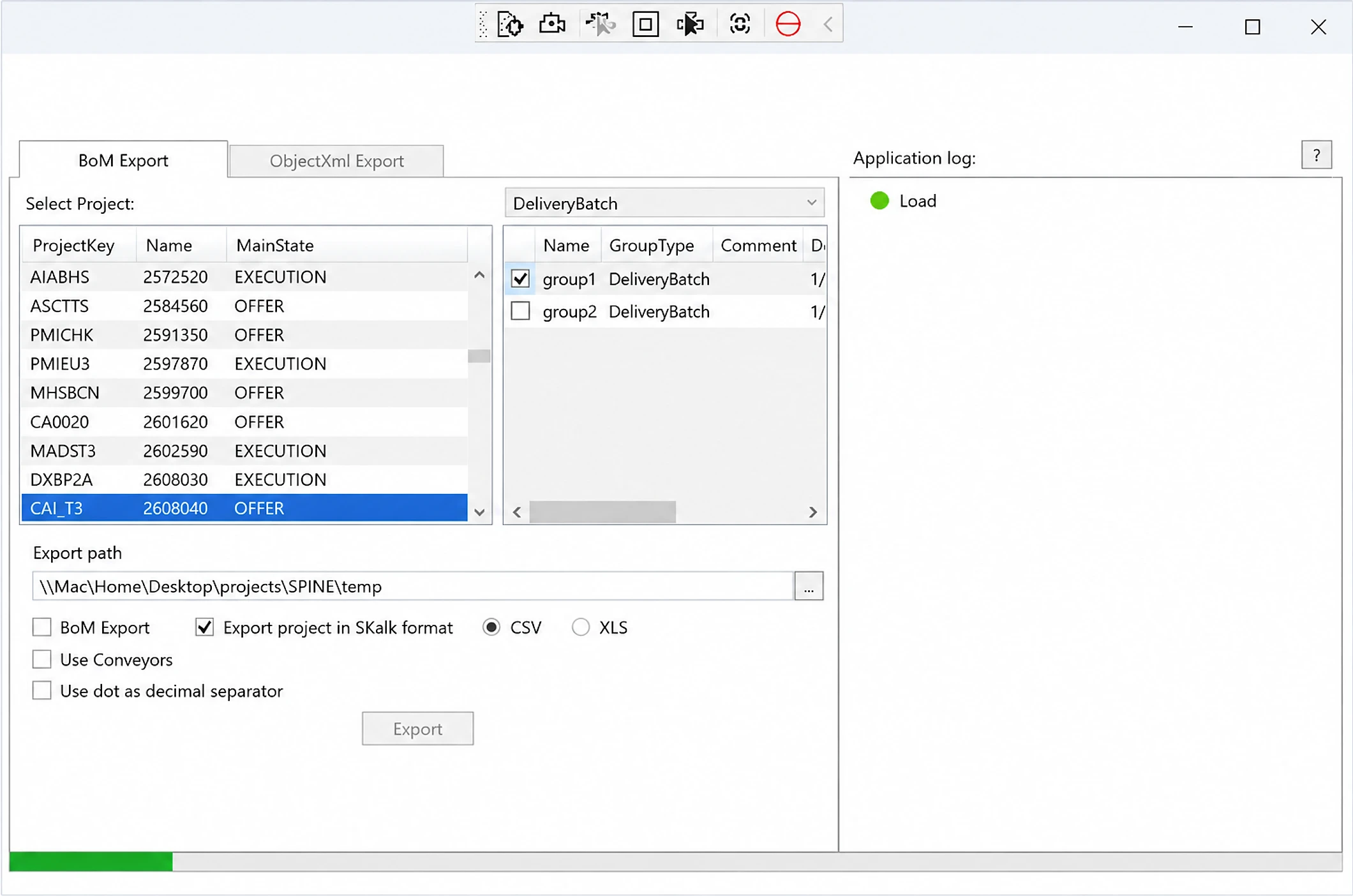The image size is (1353, 896).
Task: Click inside the Export path field
Action: coord(413,586)
